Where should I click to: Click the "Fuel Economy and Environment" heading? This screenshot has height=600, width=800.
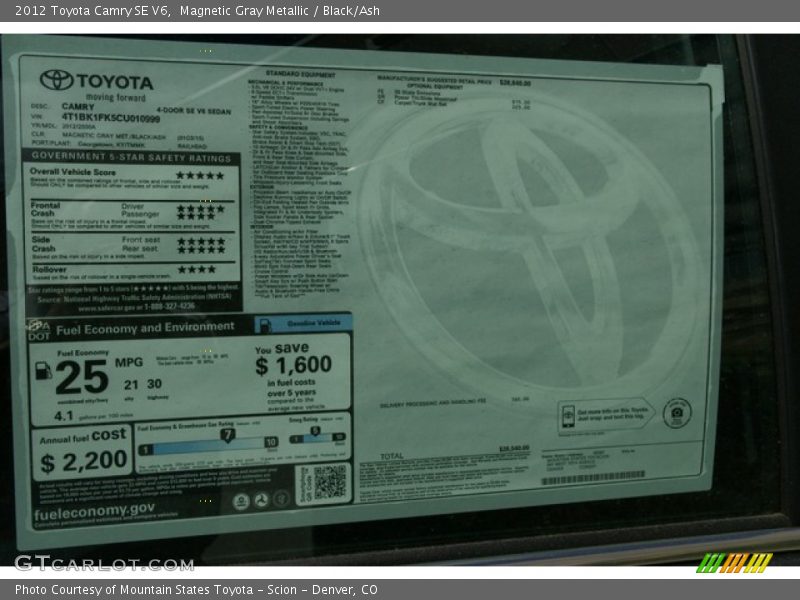point(145,329)
